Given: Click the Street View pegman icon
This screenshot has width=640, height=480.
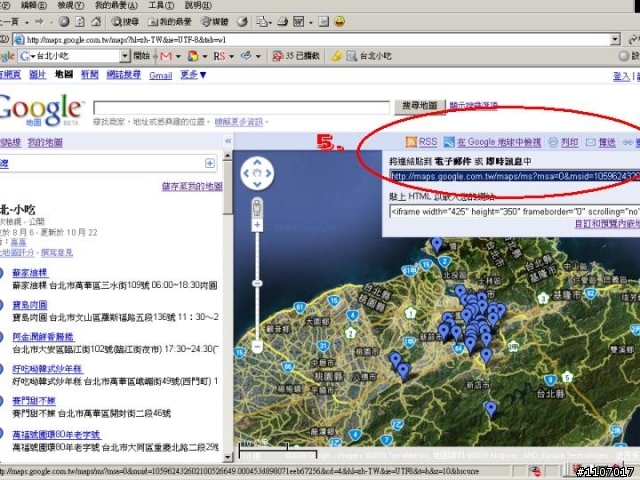Looking at the screenshot, I should point(257,207).
